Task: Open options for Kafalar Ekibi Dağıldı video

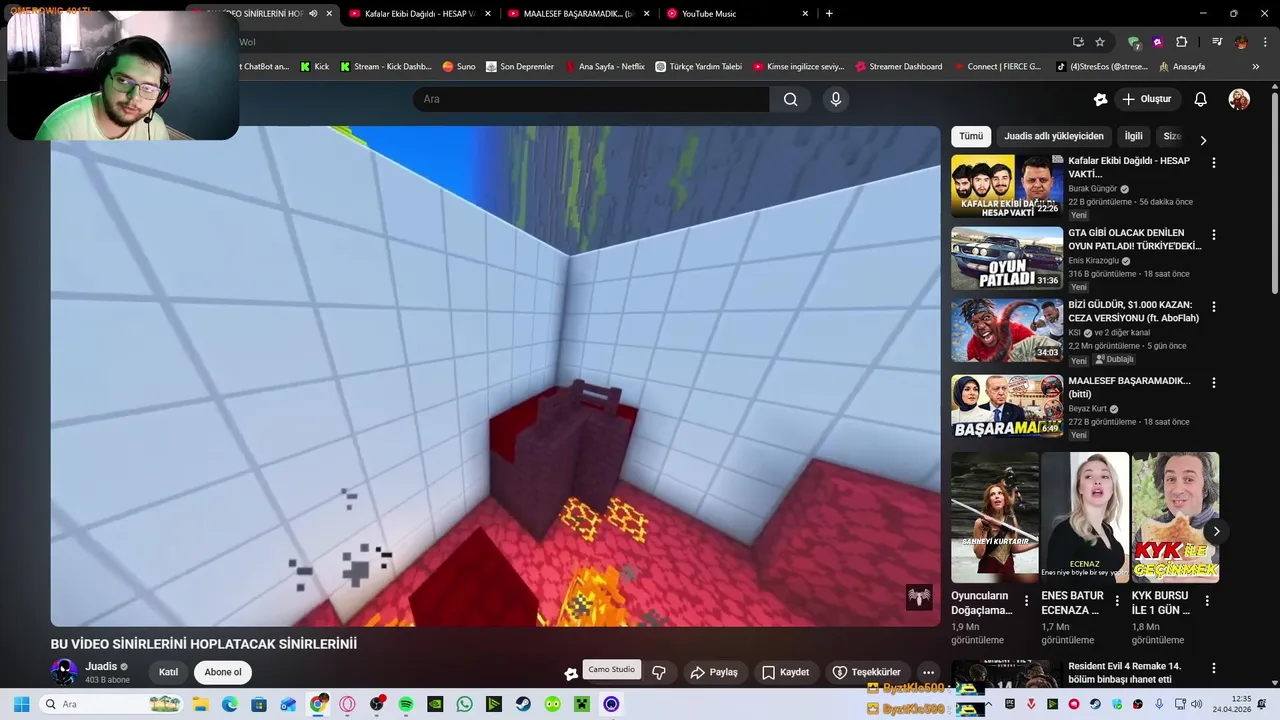Action: pos(1214,162)
